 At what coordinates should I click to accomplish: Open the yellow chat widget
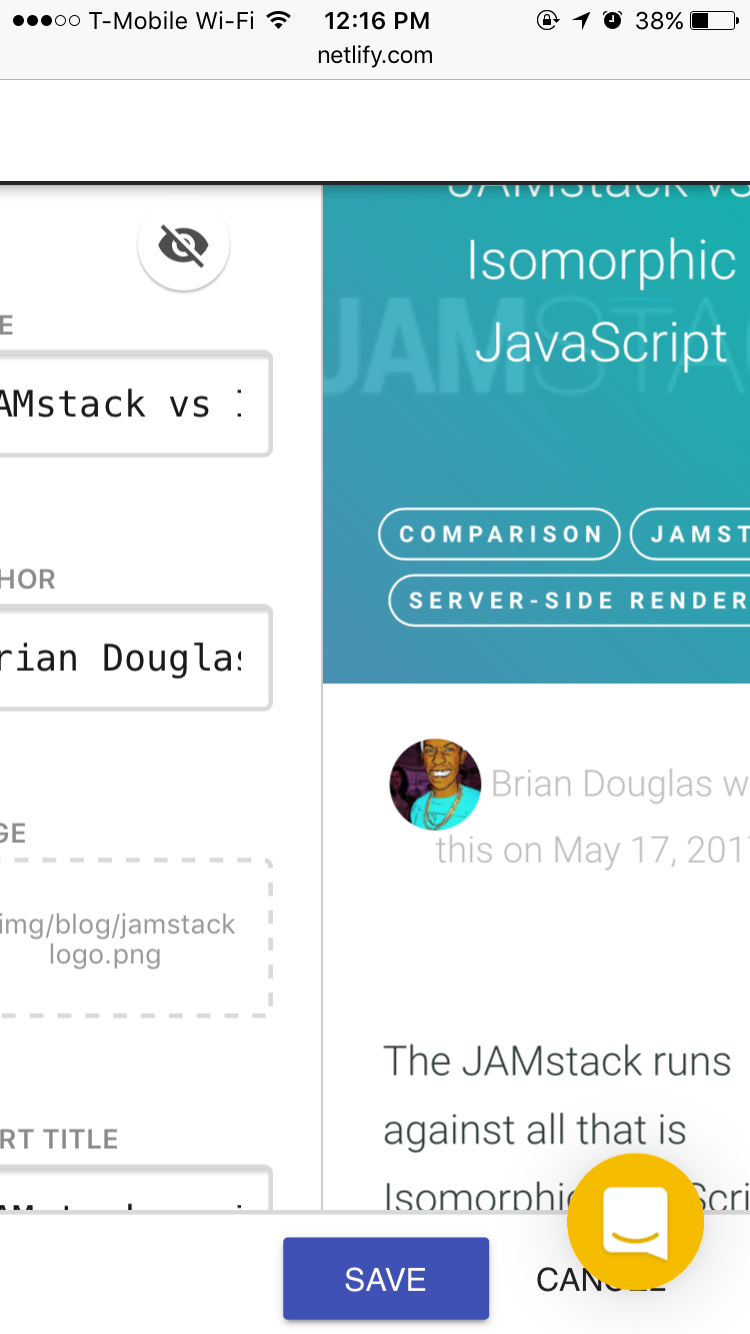coord(635,1221)
